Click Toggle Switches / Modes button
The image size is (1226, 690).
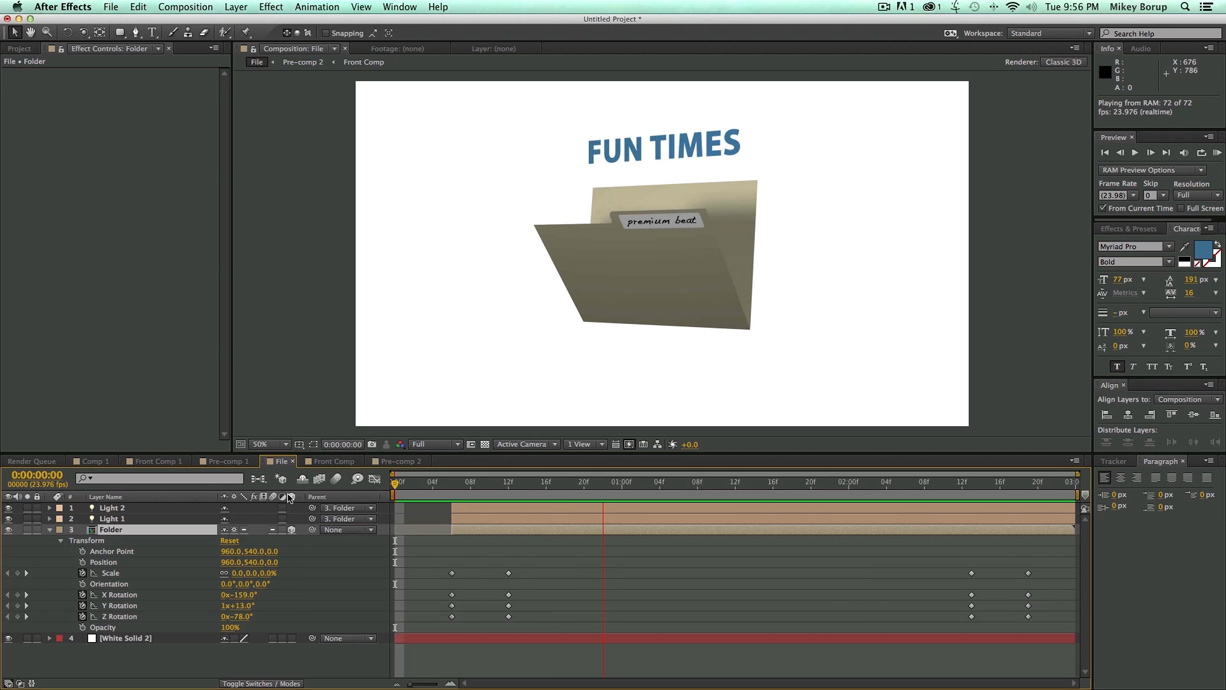pos(261,683)
